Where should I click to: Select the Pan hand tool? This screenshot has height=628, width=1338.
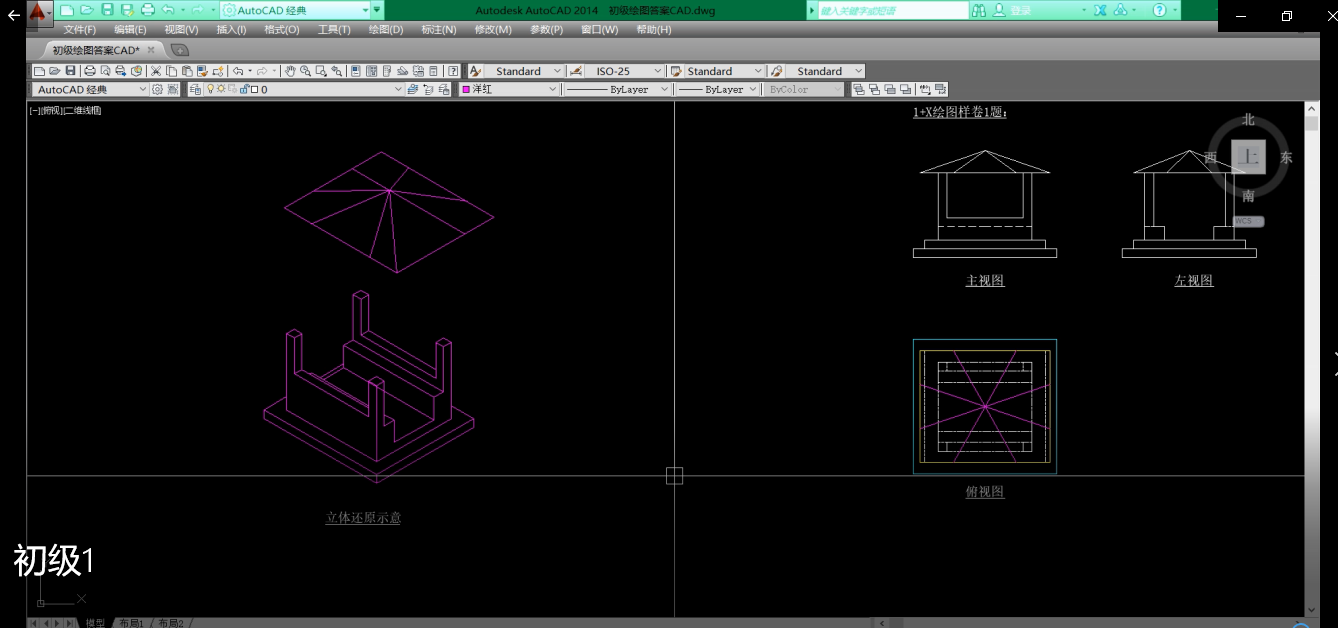290,71
